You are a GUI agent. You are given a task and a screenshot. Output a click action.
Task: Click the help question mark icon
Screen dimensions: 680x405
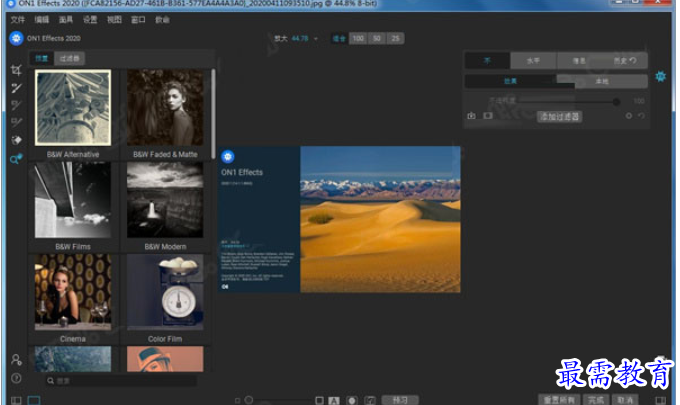click(16, 378)
